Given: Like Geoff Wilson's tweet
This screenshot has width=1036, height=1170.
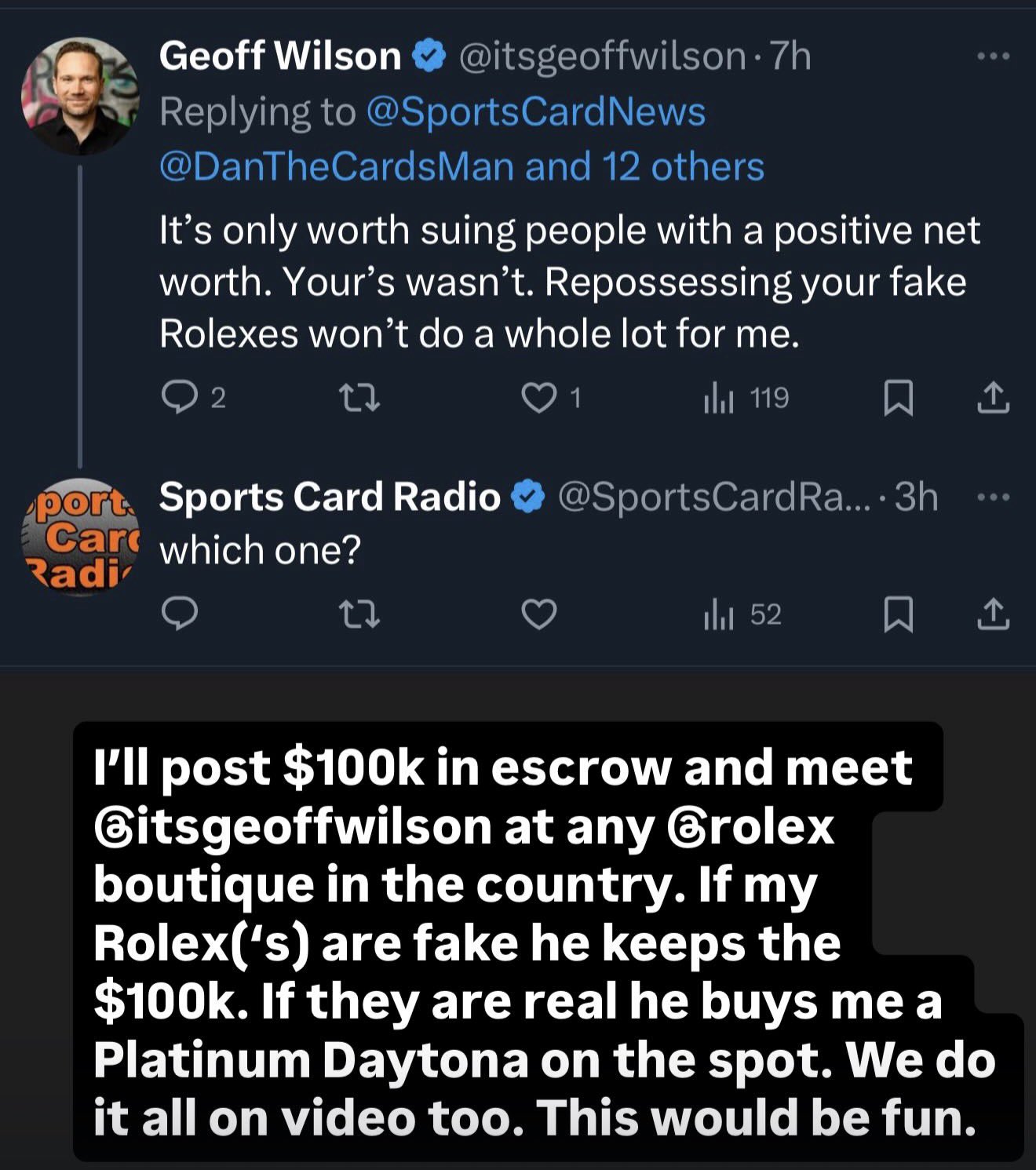Looking at the screenshot, I should pyautogui.click(x=539, y=398).
